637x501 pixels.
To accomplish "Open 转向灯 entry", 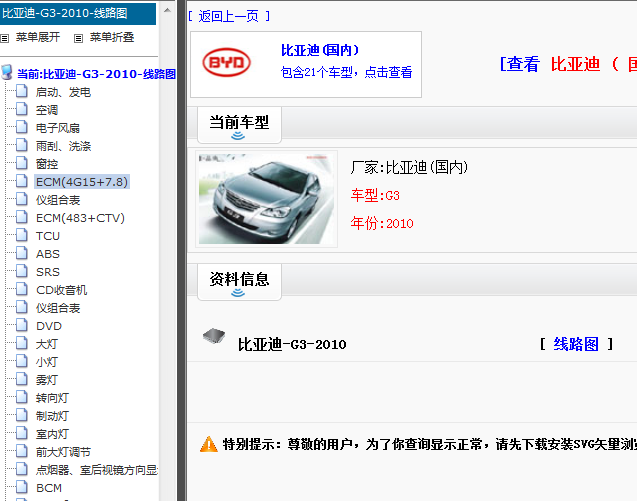I will pos(52,398).
